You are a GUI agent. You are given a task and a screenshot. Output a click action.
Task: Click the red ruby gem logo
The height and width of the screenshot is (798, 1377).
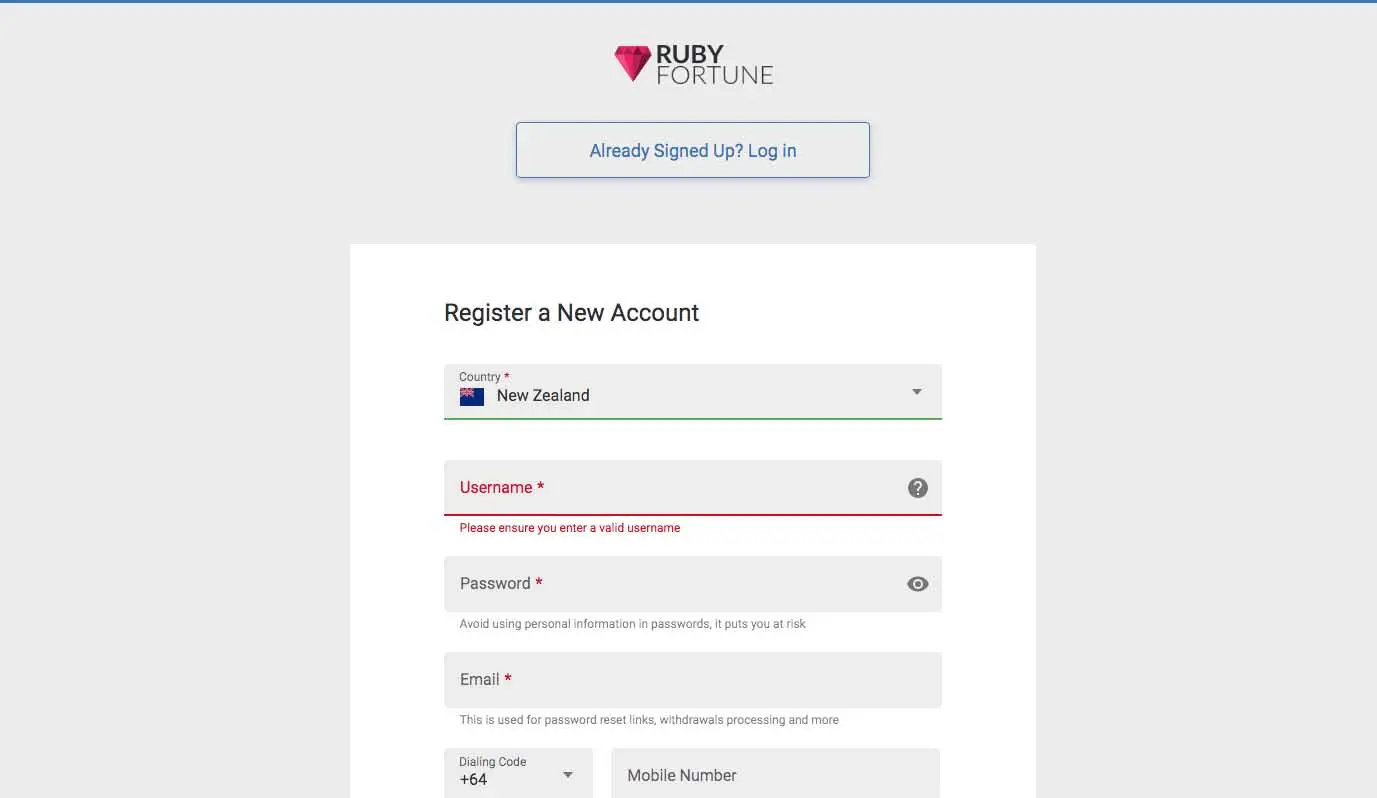click(x=632, y=63)
